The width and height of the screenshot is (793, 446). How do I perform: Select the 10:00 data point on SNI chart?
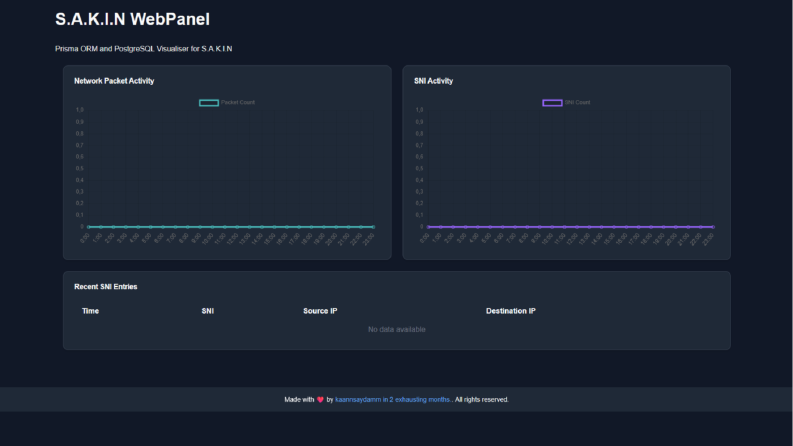(x=552, y=227)
